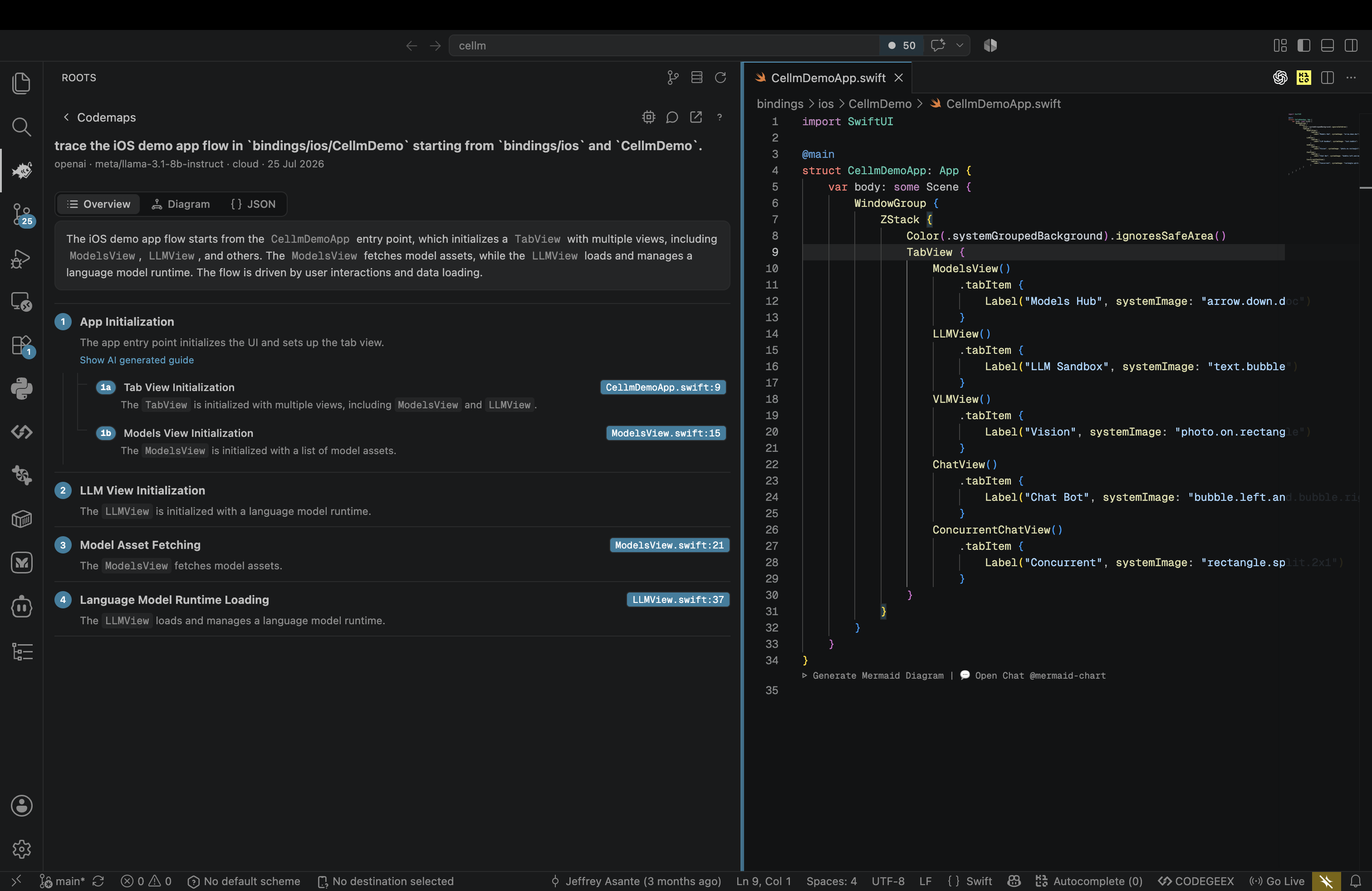The width and height of the screenshot is (1372, 891).
Task: Split the editor to the right
Action: click(1327, 77)
